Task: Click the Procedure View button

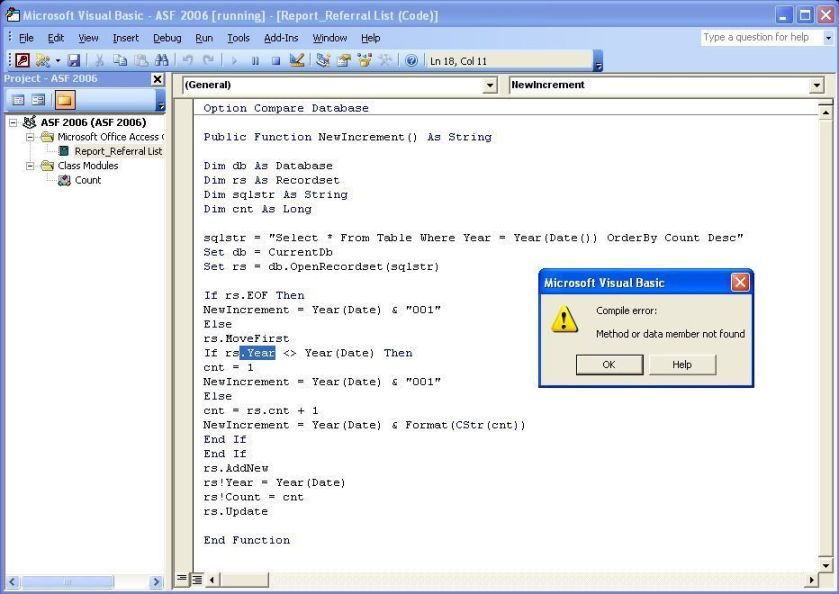Action: [182, 578]
